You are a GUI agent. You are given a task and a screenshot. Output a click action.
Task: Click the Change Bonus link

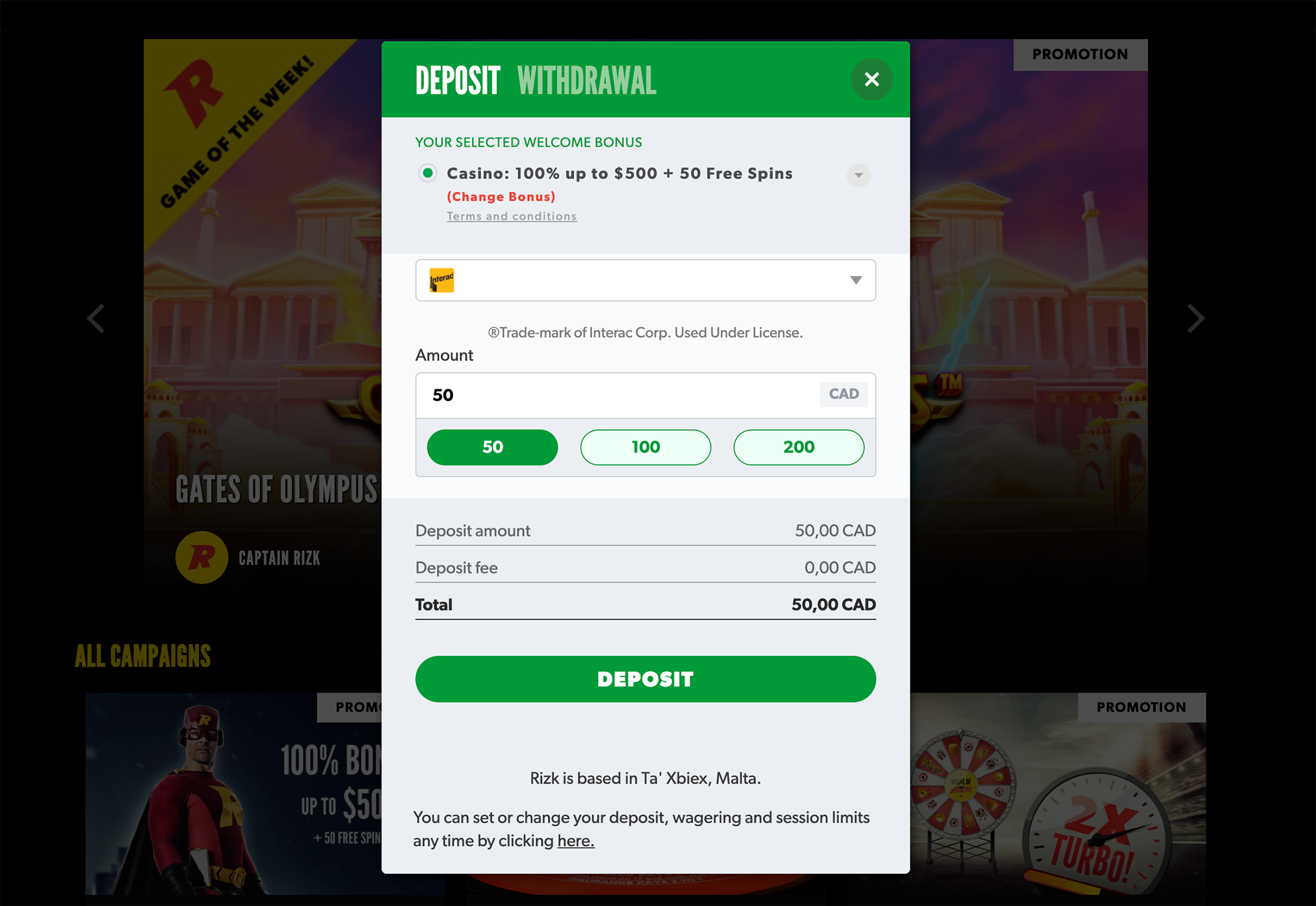[501, 196]
